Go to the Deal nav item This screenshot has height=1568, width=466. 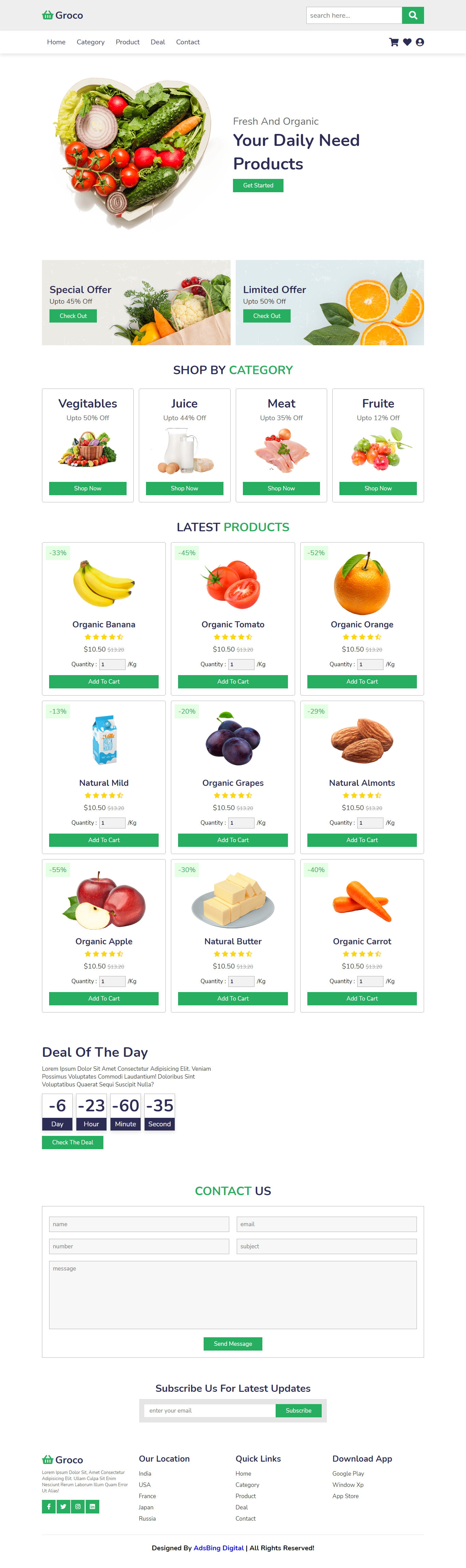tap(158, 42)
